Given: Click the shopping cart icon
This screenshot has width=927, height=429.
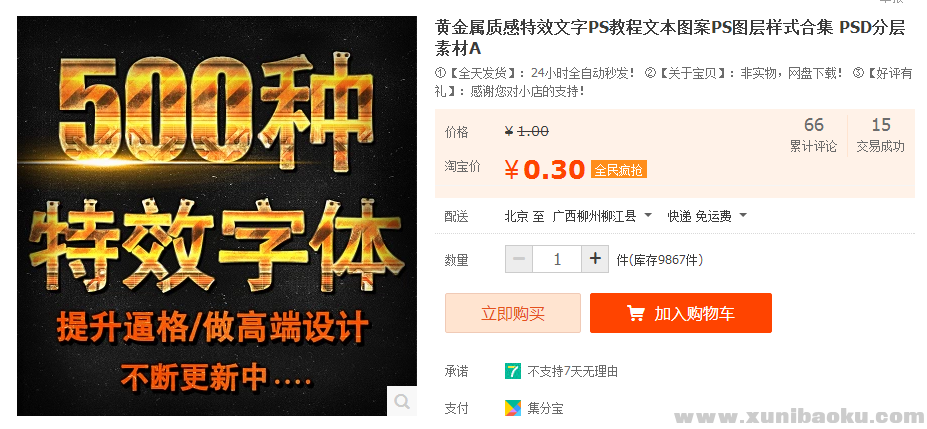Looking at the screenshot, I should point(636,313).
